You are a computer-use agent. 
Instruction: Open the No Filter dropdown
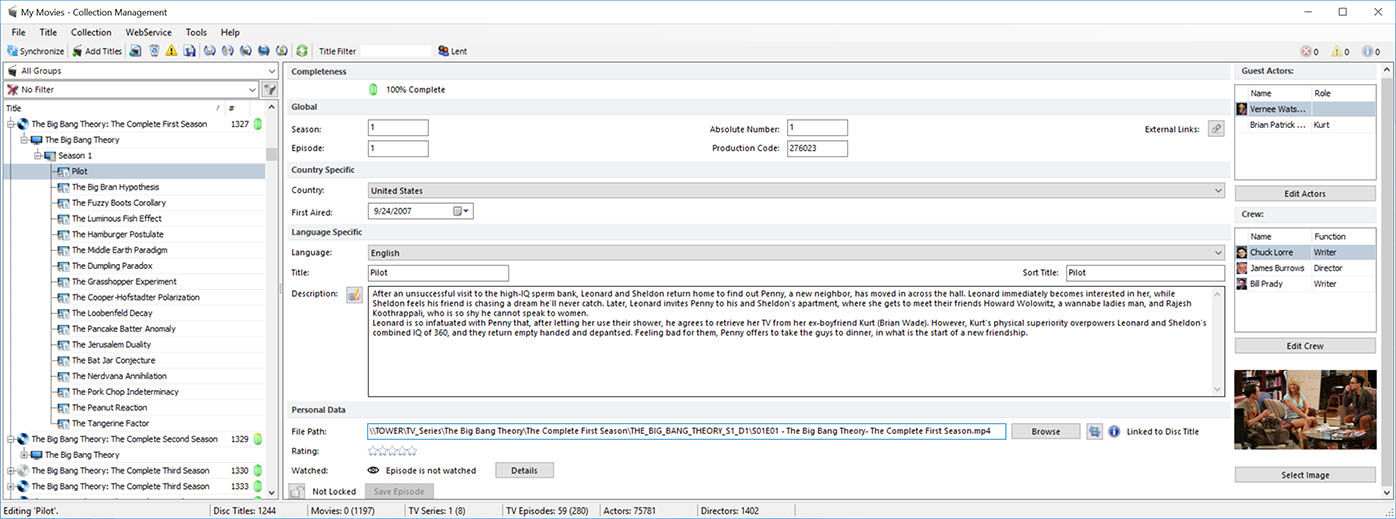click(x=131, y=89)
